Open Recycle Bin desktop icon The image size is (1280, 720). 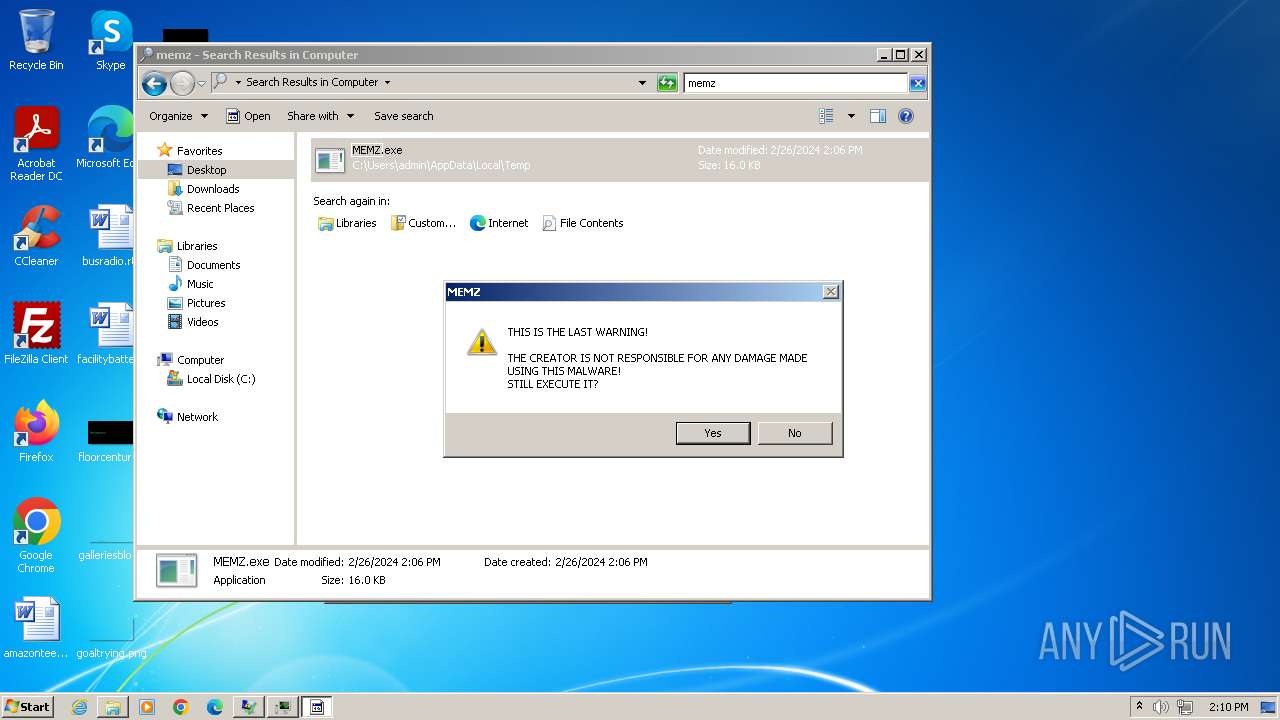36,40
